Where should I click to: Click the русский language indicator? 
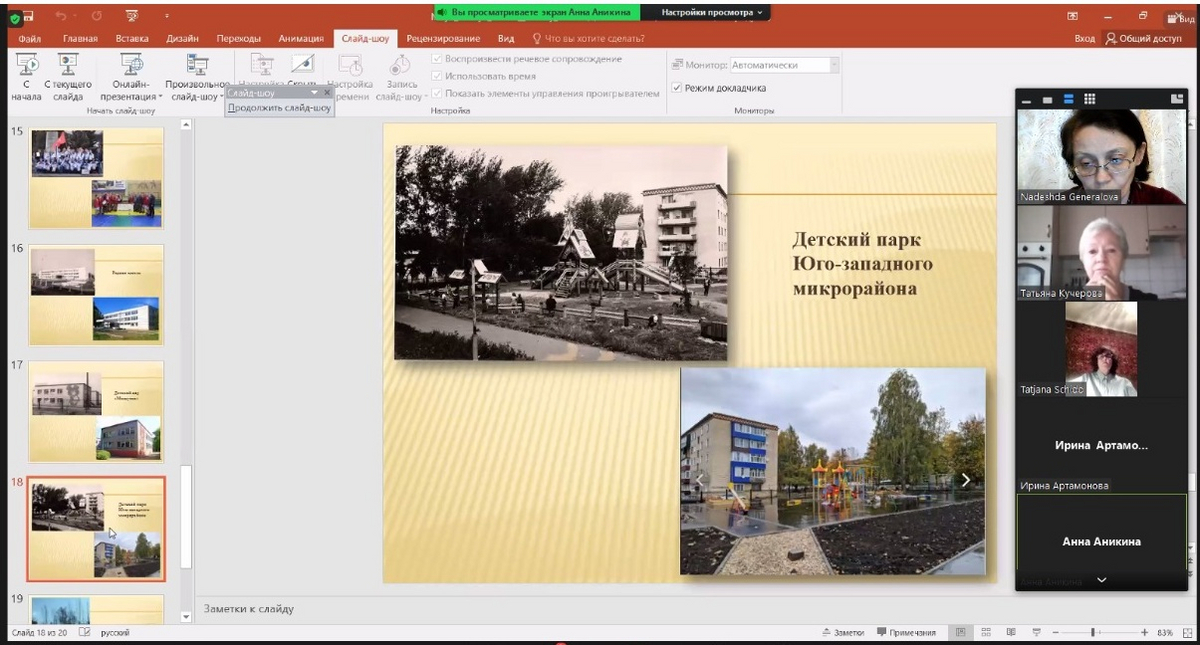tap(115, 632)
